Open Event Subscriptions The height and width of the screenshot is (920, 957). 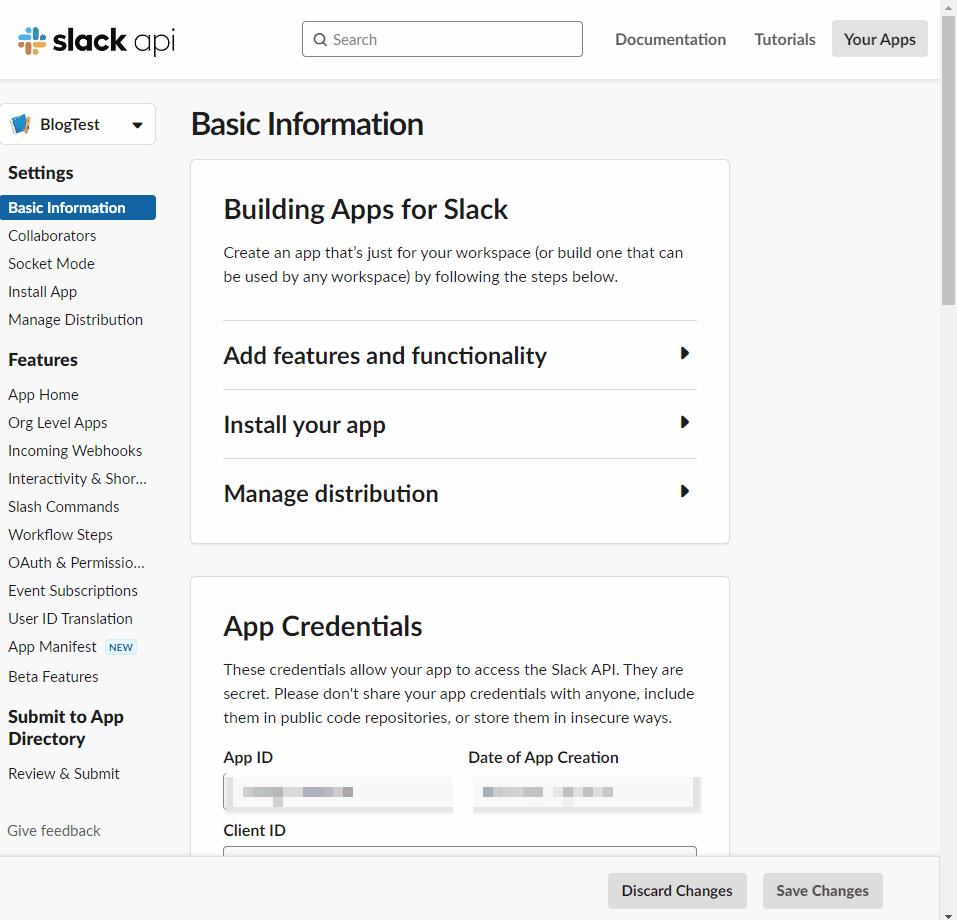point(73,591)
